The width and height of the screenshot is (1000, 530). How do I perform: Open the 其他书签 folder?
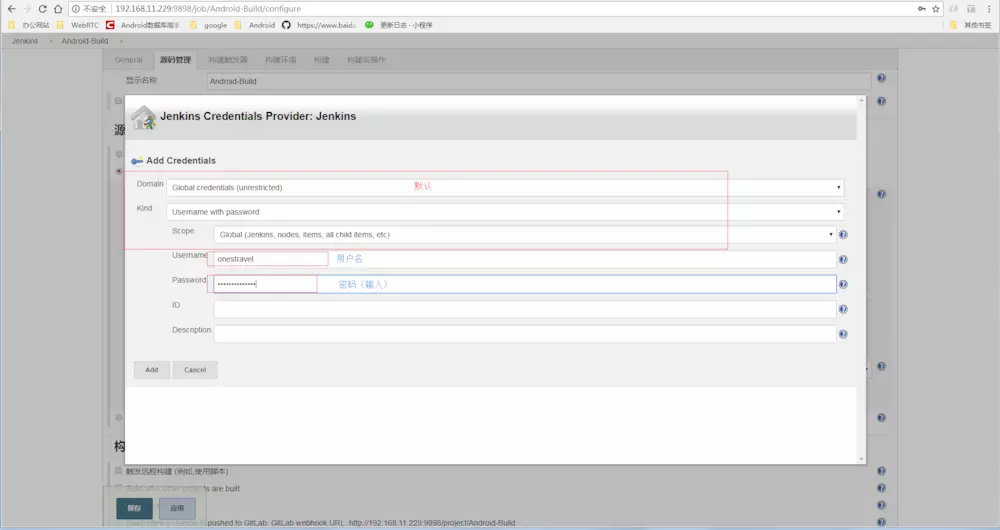[971, 25]
